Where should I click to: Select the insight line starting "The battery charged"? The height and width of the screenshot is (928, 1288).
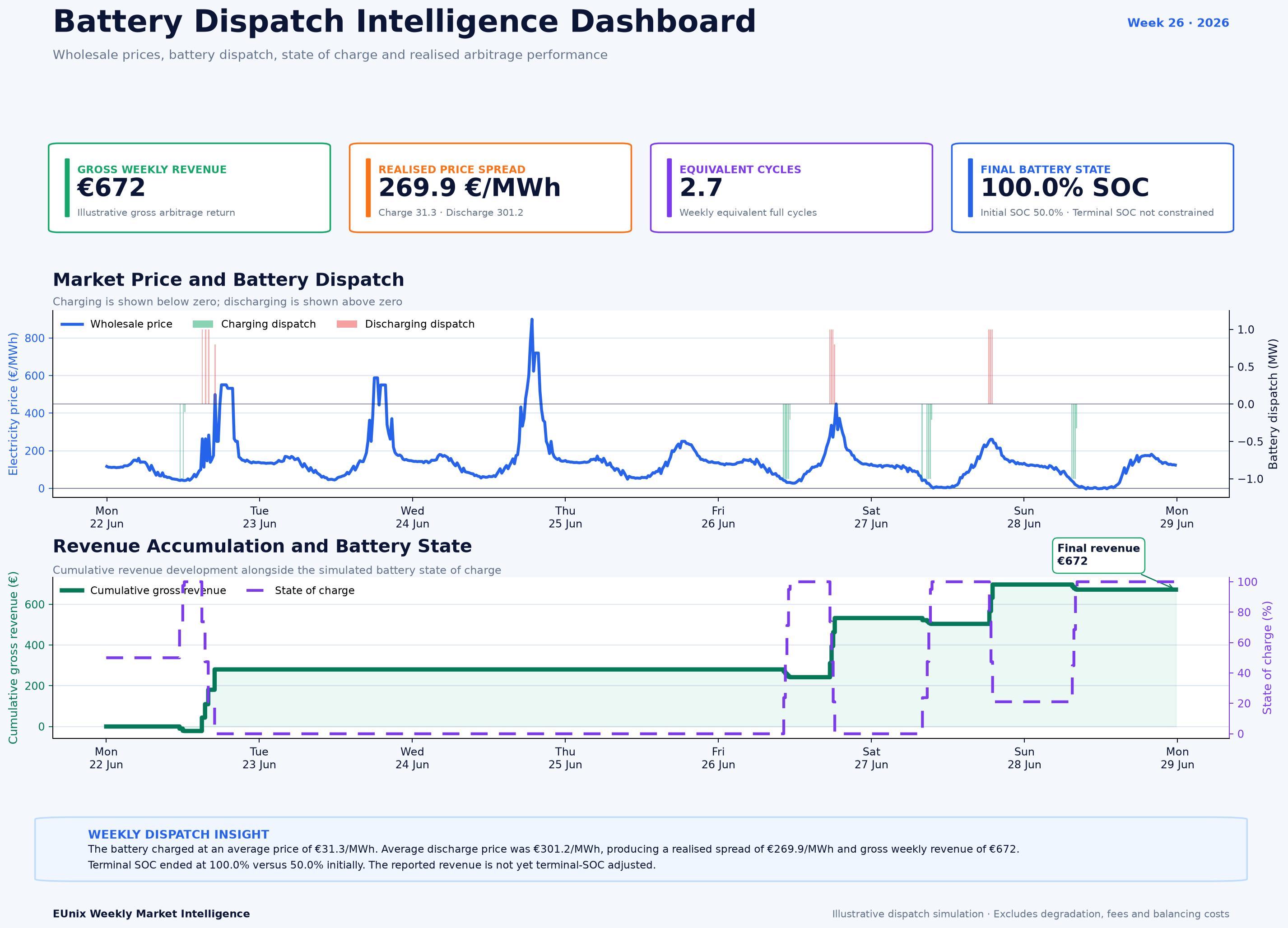pyautogui.click(x=553, y=849)
